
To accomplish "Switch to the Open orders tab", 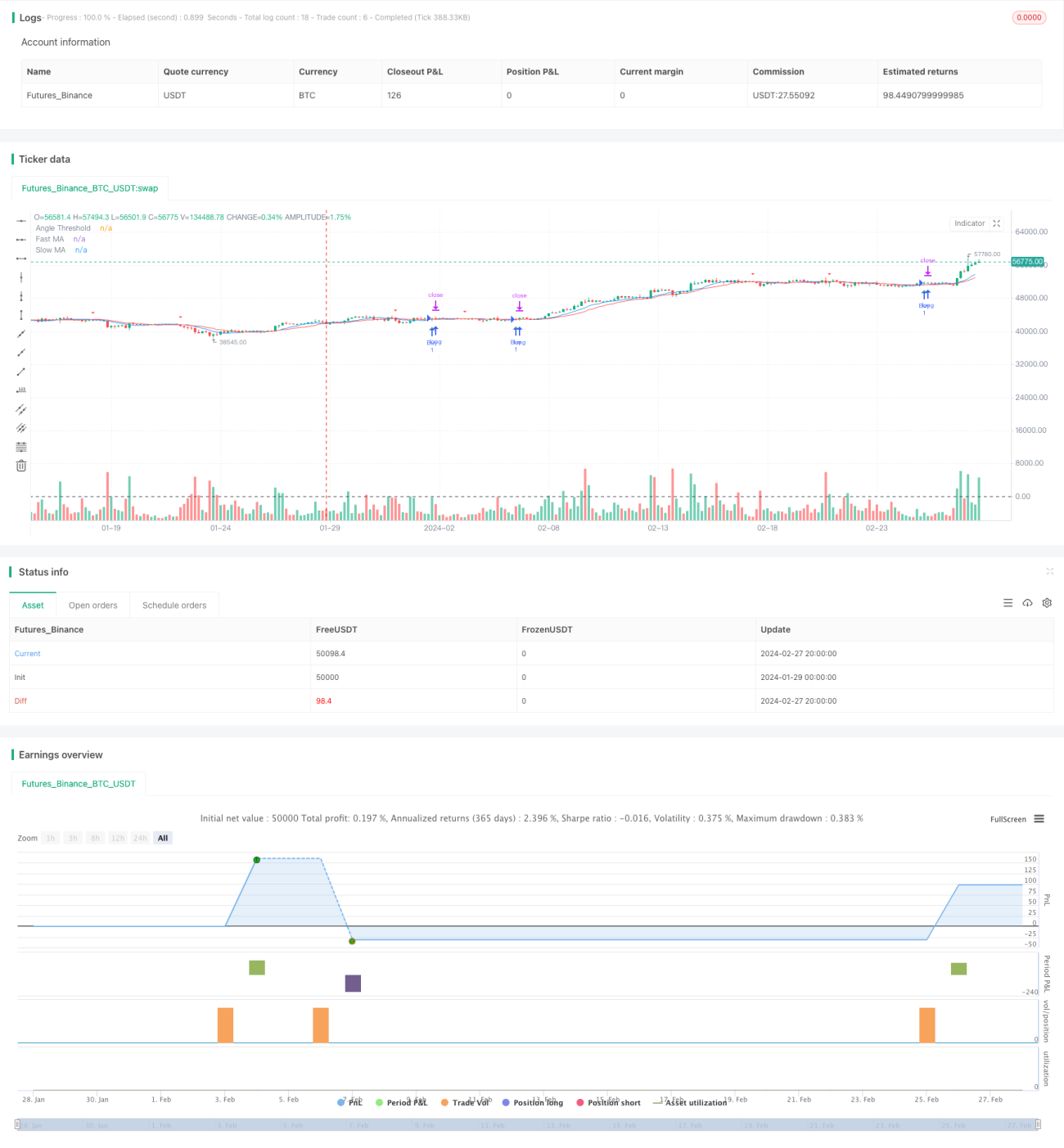I will [93, 606].
